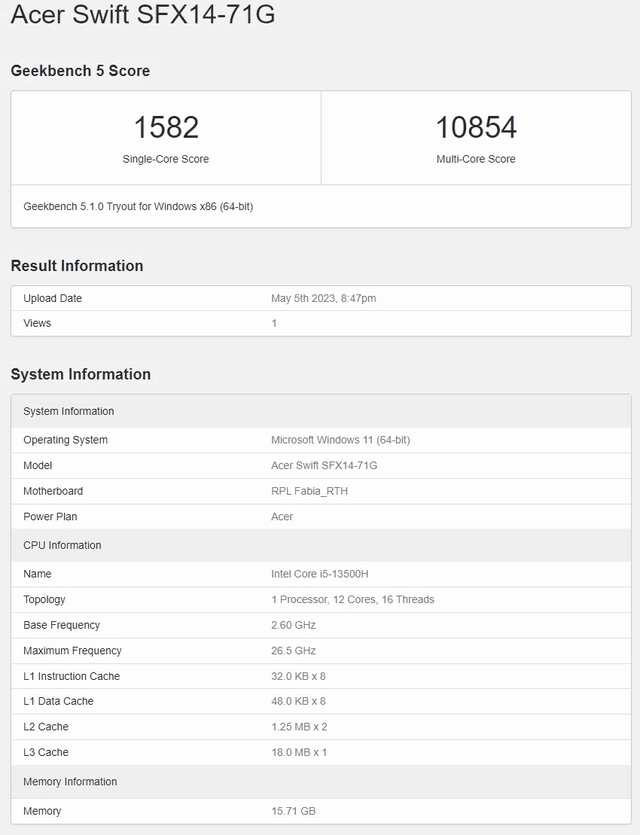
Task: Click the RPL Fabia_RTH motherboard value
Action: click(310, 491)
